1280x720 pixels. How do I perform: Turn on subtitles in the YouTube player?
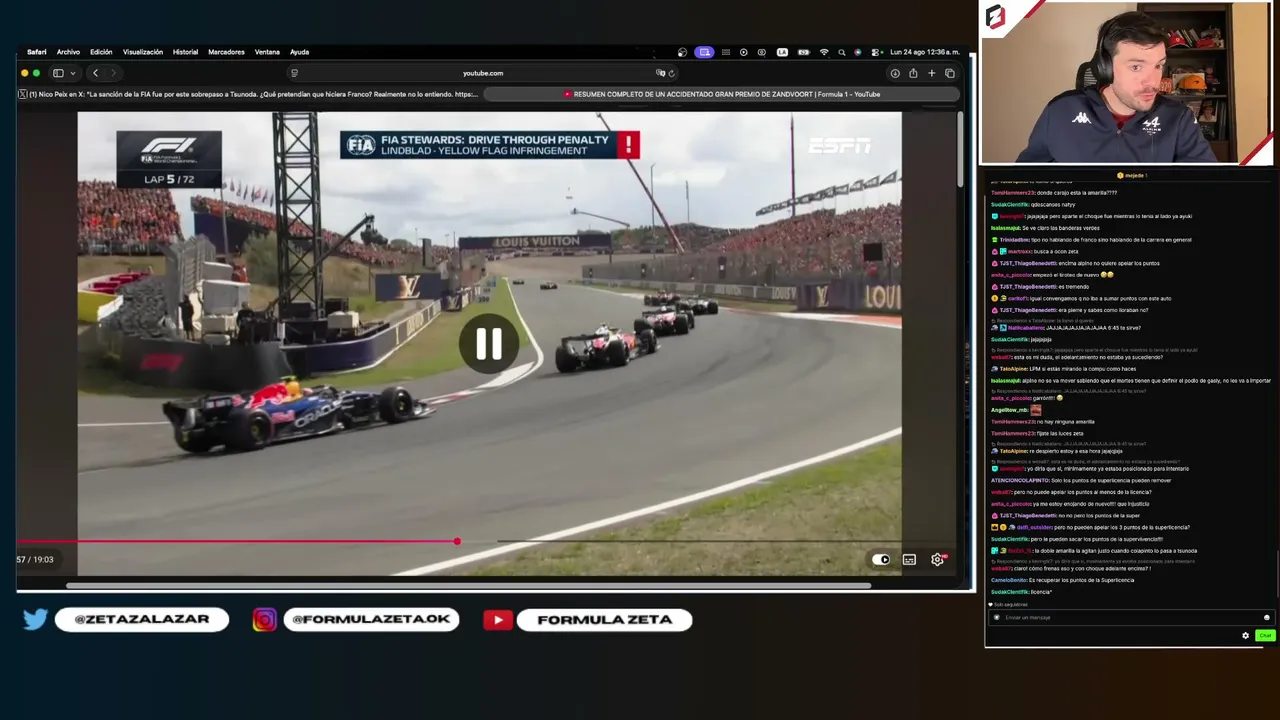pos(909,560)
